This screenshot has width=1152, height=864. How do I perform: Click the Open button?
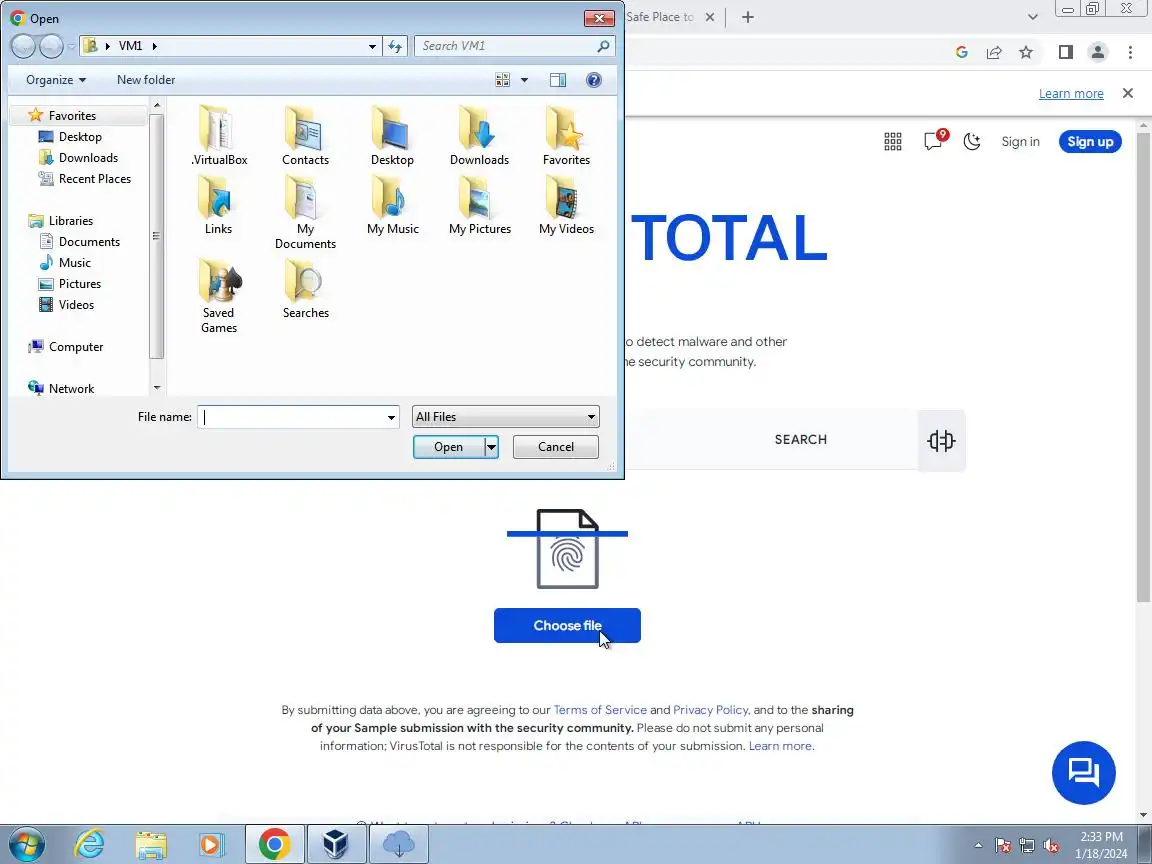pyautogui.click(x=448, y=447)
